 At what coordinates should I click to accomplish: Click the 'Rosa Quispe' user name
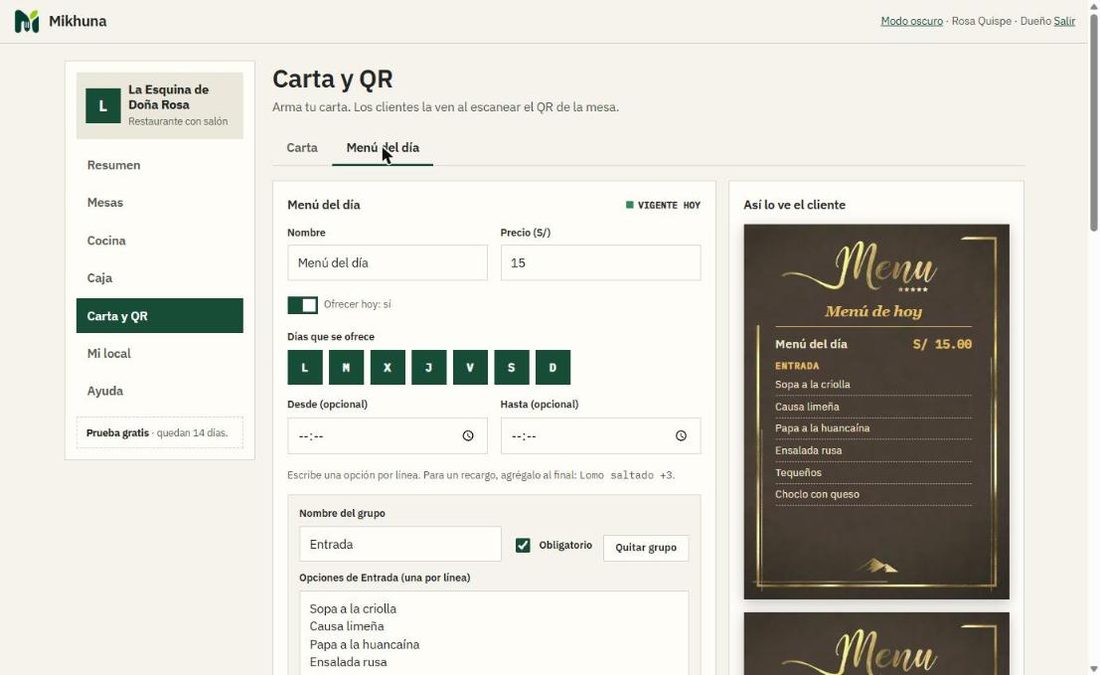[981, 21]
